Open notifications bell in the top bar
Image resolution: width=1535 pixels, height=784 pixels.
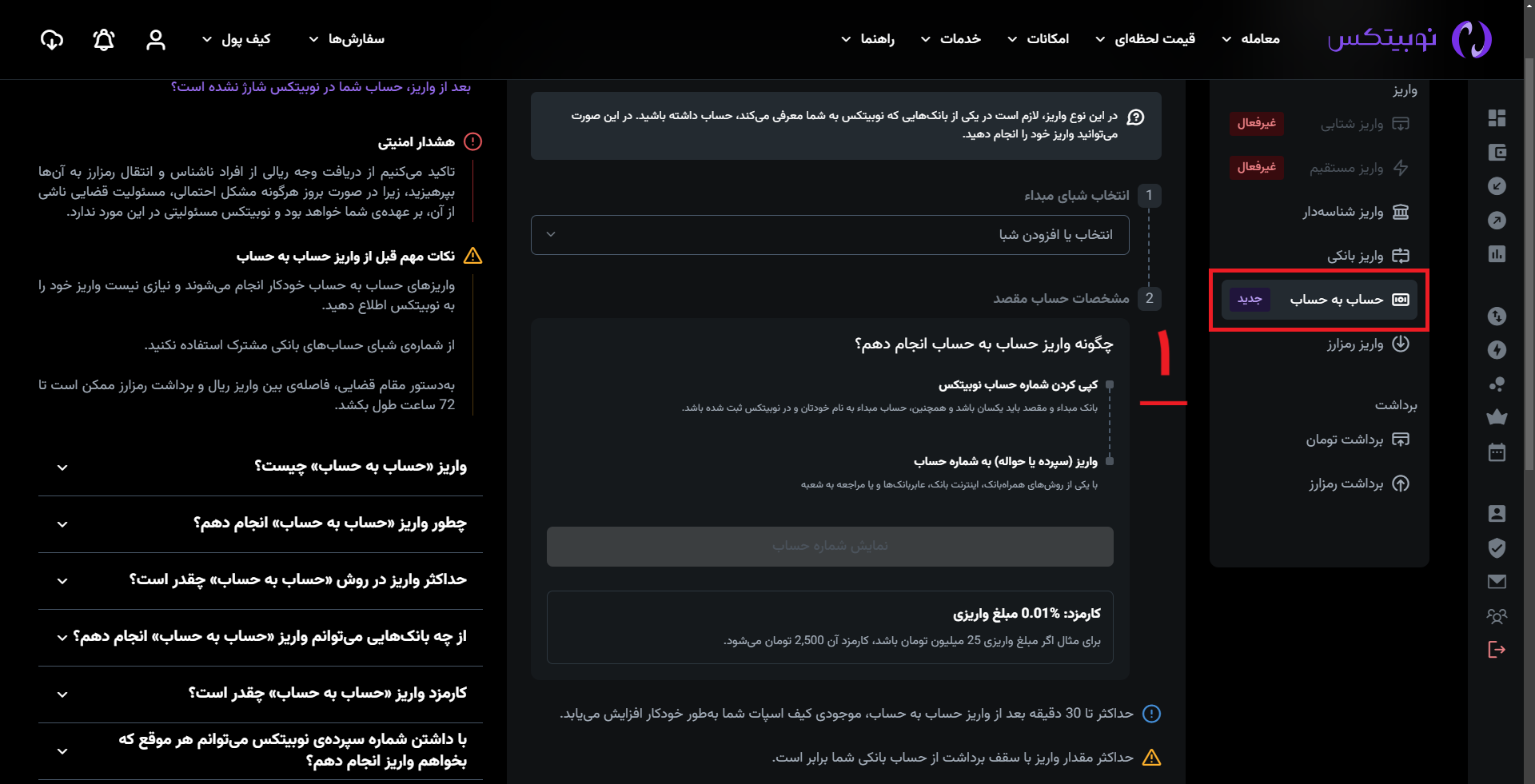pos(104,39)
